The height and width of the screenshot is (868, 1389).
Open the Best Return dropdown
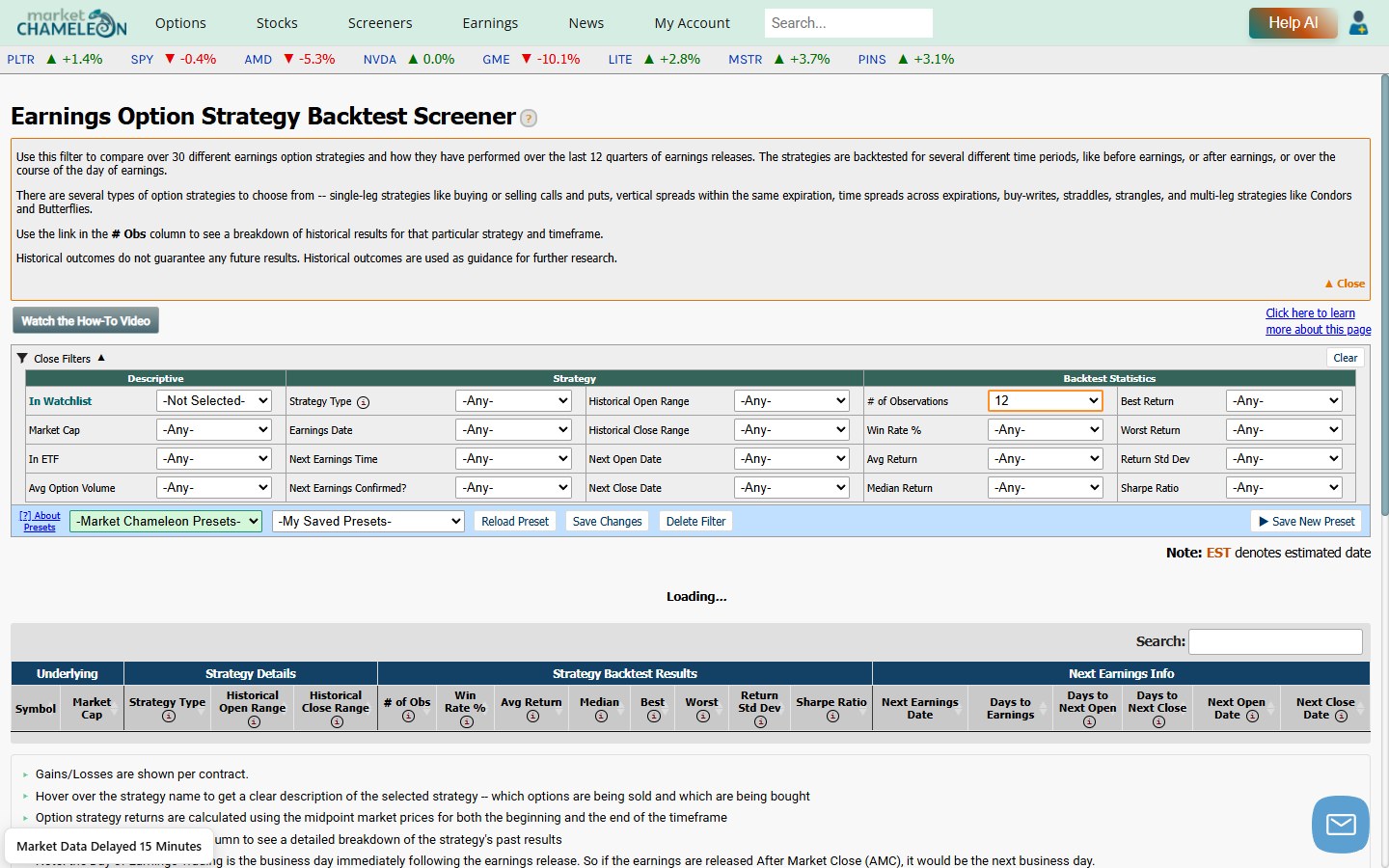(1284, 401)
